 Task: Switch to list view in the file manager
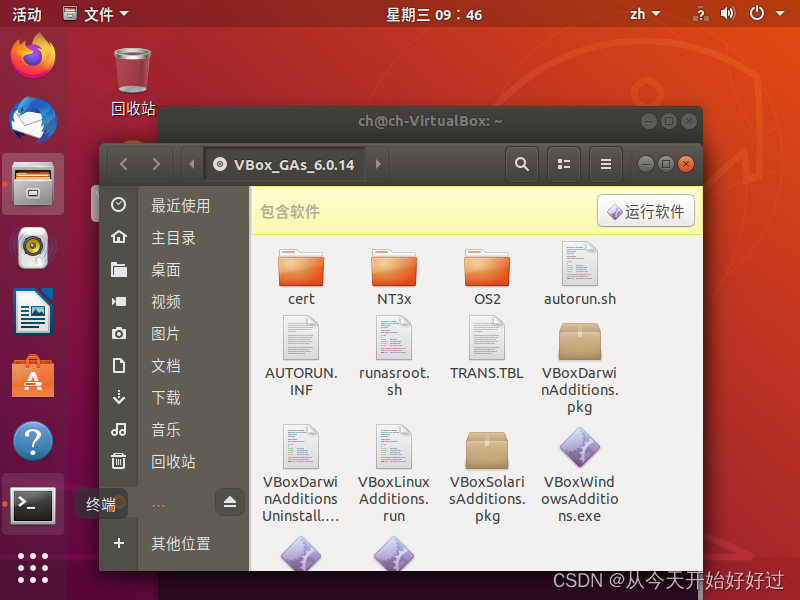[x=563, y=164]
